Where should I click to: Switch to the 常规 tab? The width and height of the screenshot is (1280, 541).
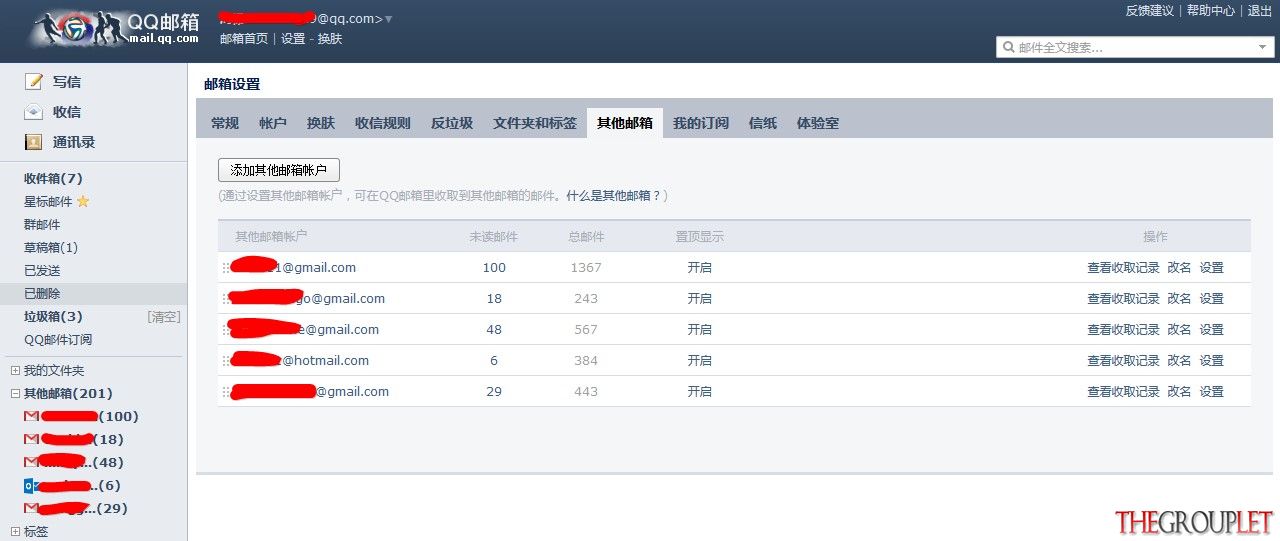coord(225,123)
